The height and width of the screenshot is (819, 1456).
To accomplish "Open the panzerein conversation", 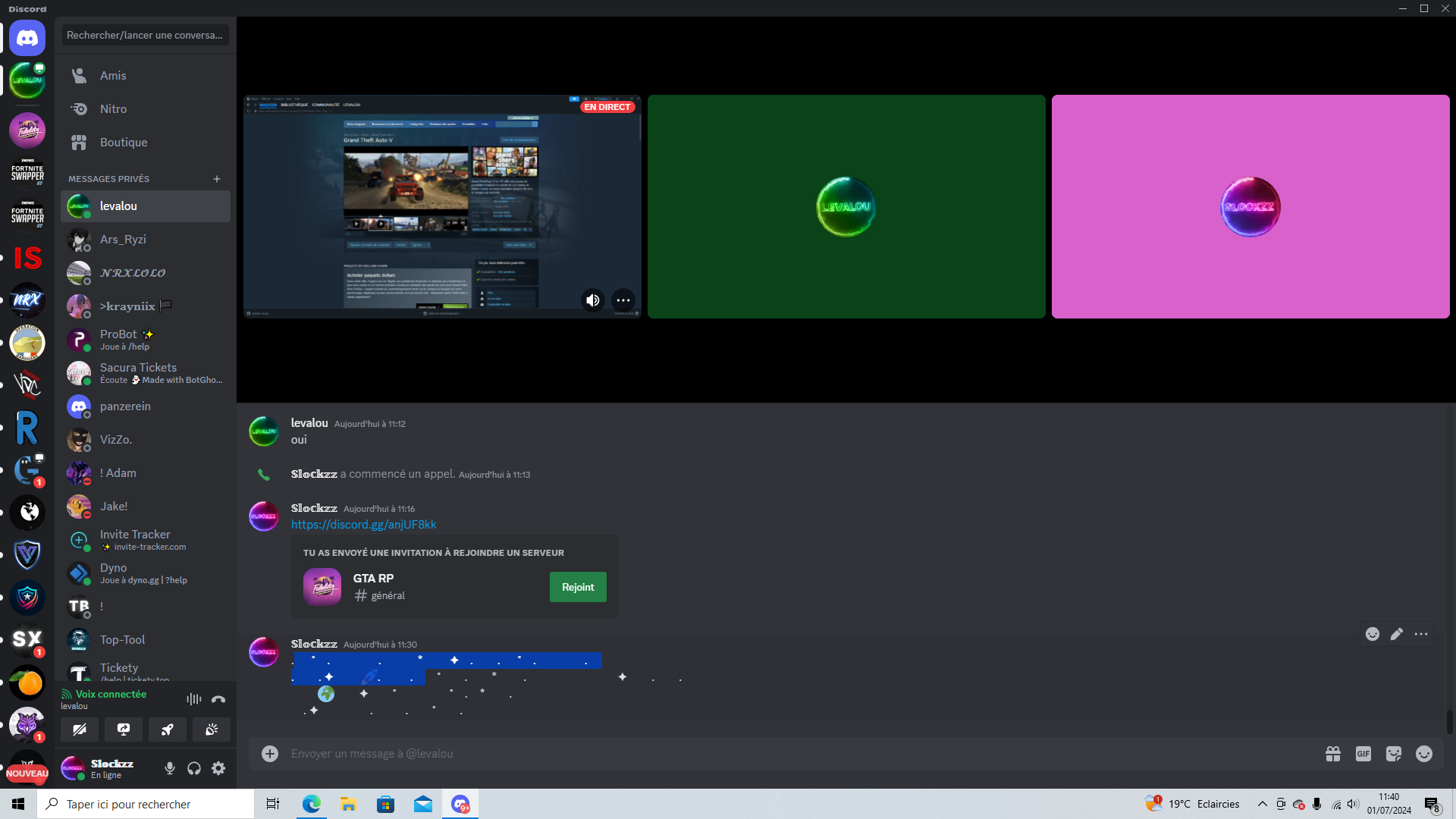I will point(146,406).
